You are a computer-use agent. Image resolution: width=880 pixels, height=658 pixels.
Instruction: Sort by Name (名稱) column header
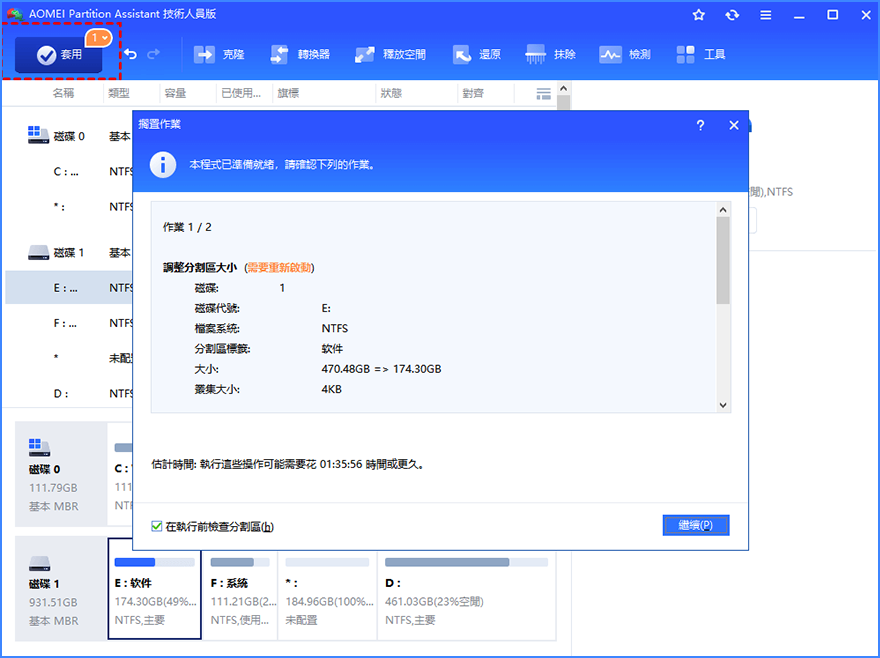click(63, 93)
